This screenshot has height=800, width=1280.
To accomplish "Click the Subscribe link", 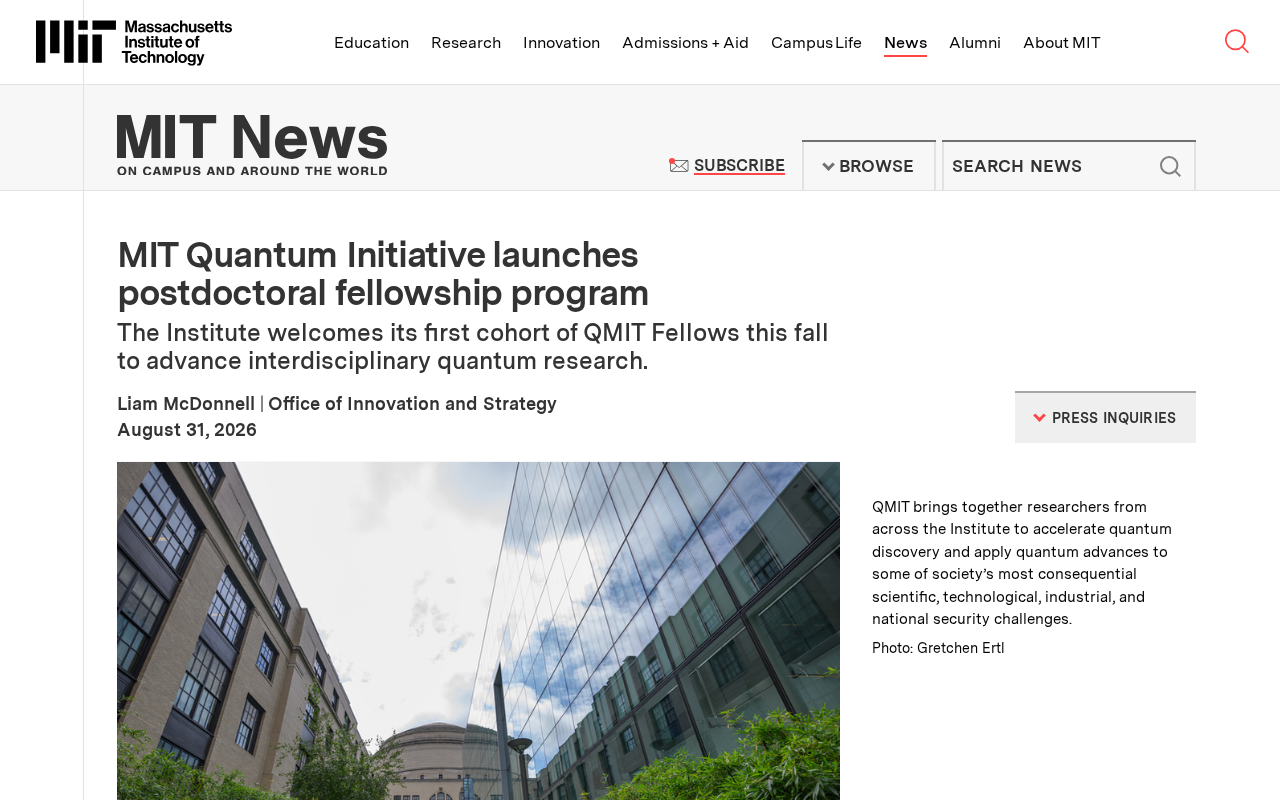I will 739,166.
